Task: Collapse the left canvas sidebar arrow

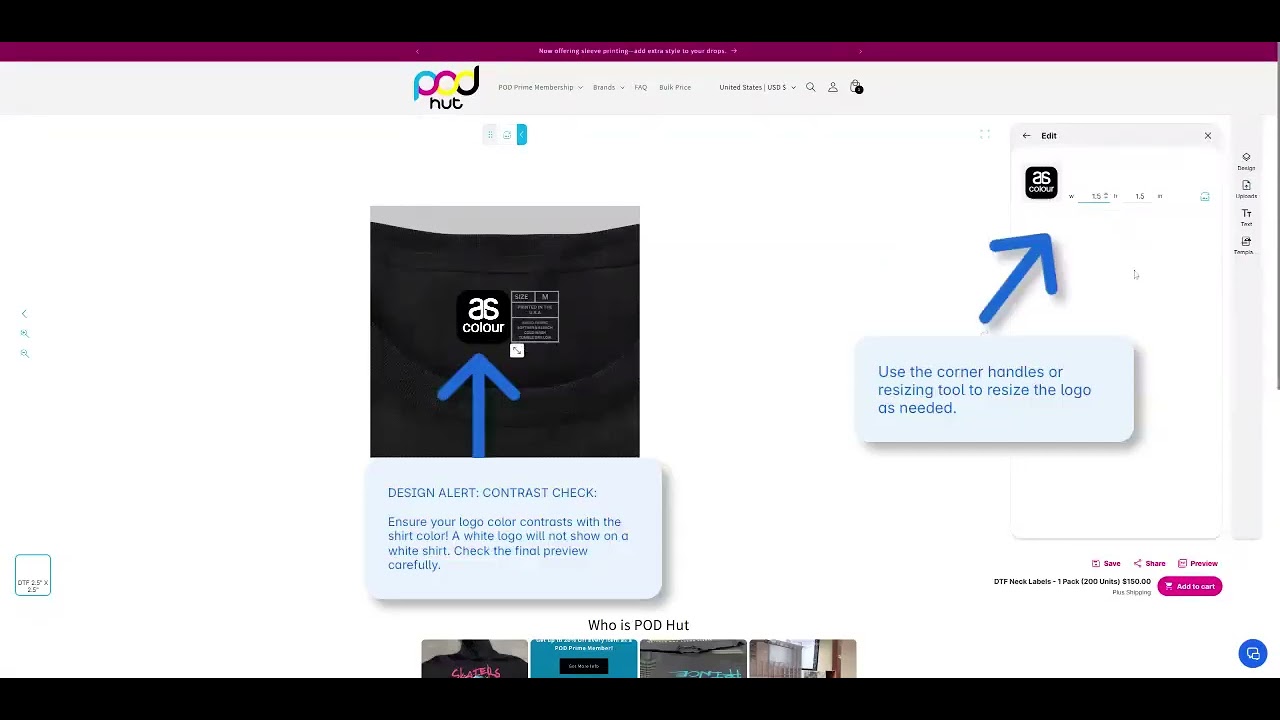Action: click(x=25, y=314)
